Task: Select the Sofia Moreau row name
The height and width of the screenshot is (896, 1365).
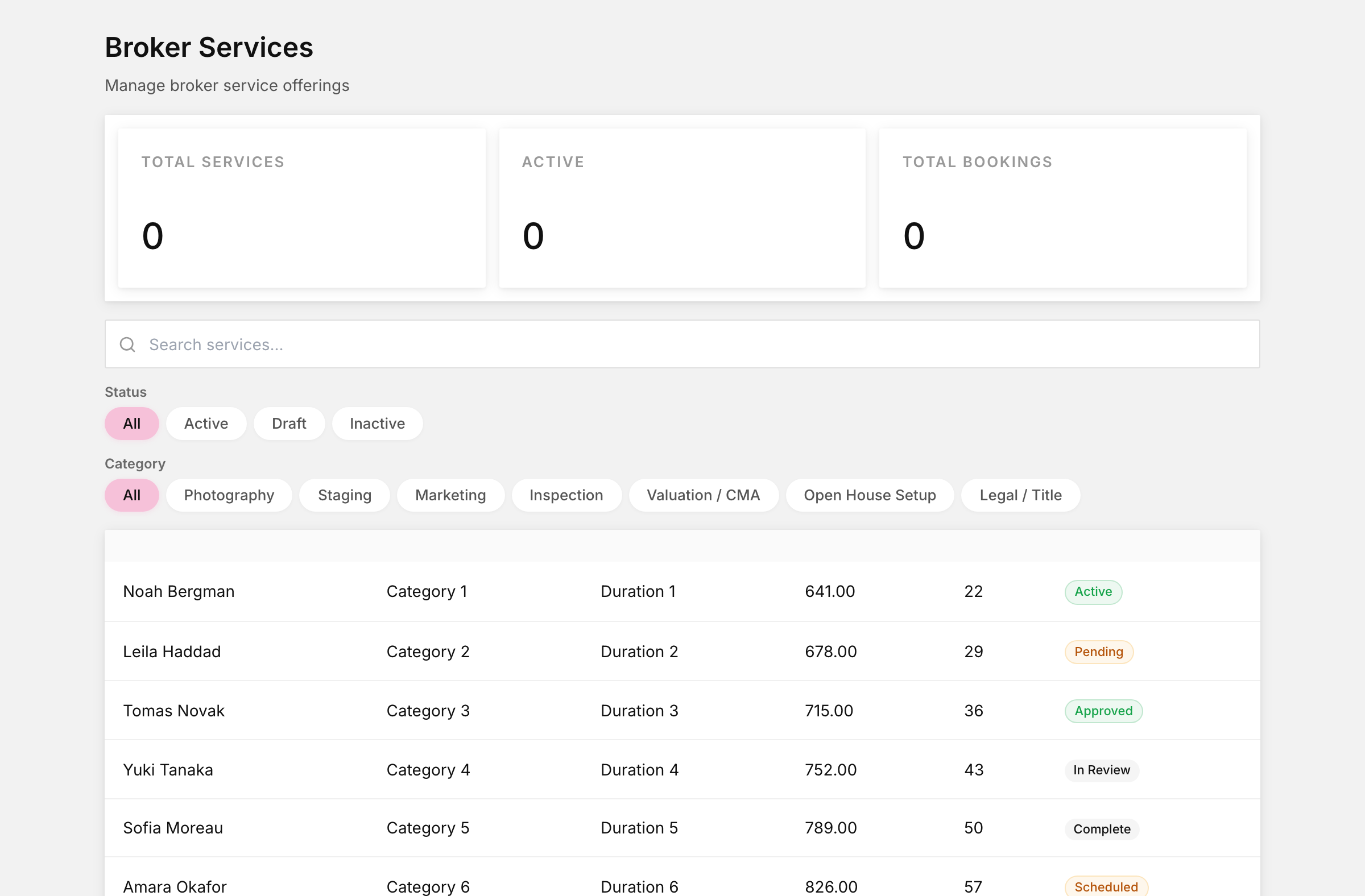Action: point(173,828)
